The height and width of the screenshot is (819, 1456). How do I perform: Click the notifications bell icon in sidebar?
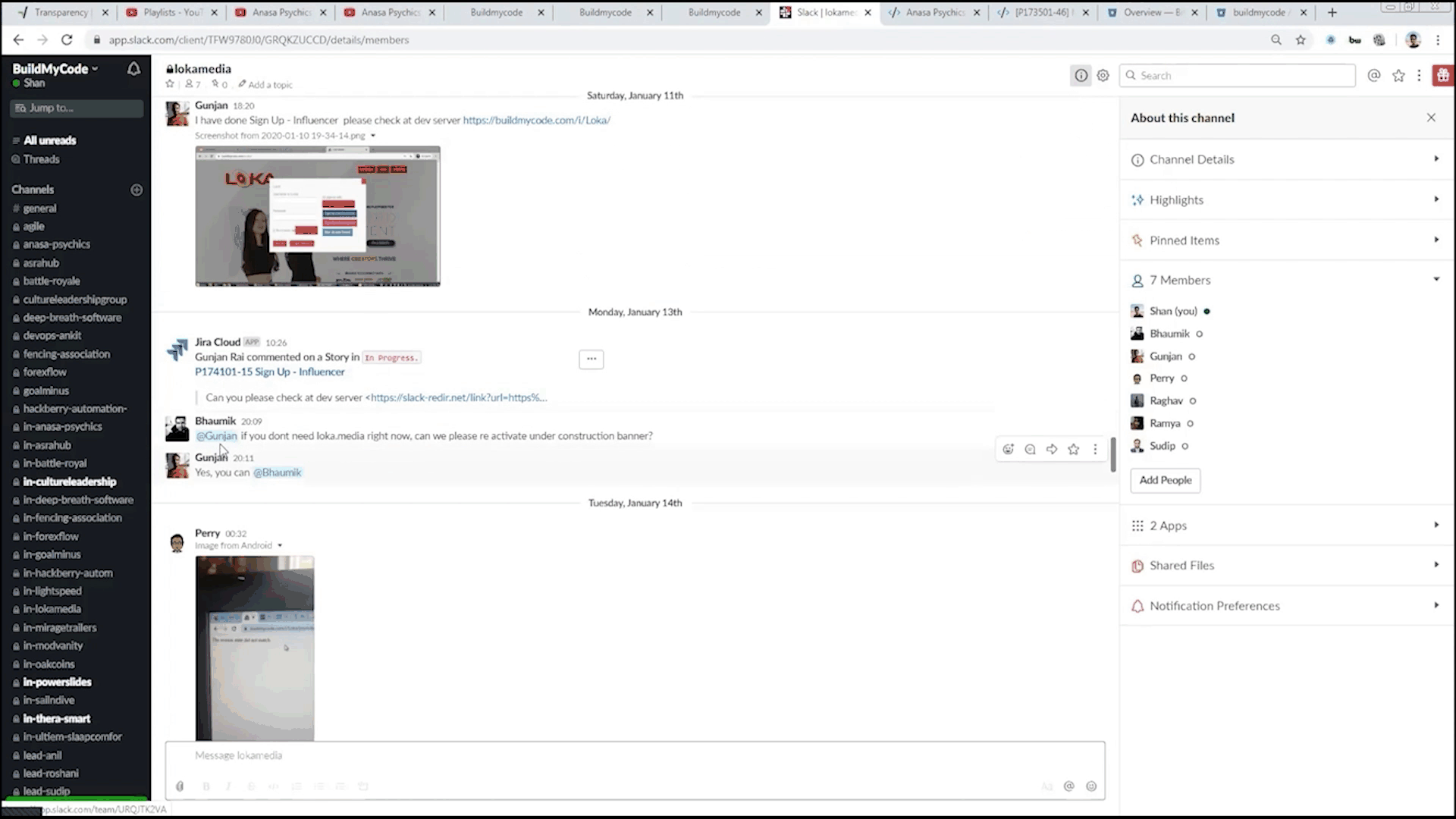click(x=133, y=69)
